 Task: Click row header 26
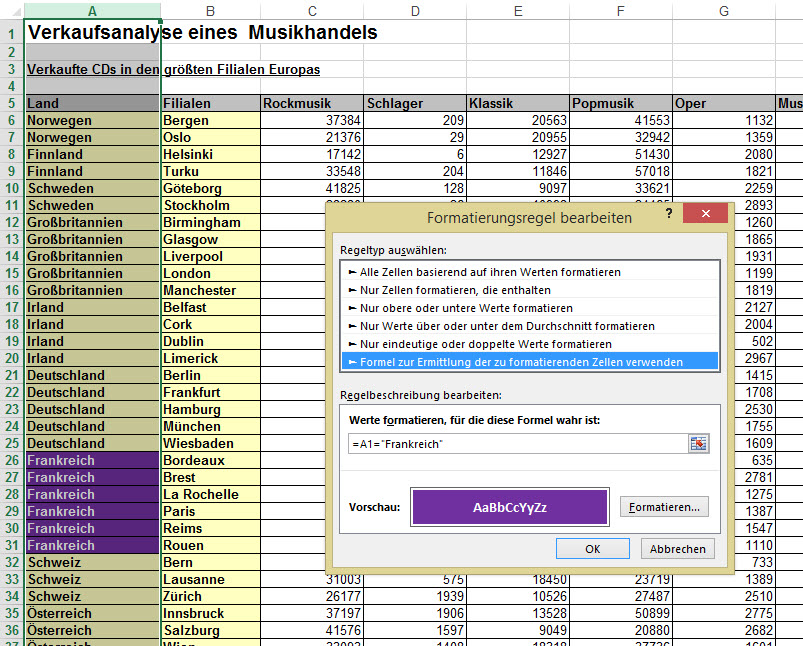click(11, 460)
